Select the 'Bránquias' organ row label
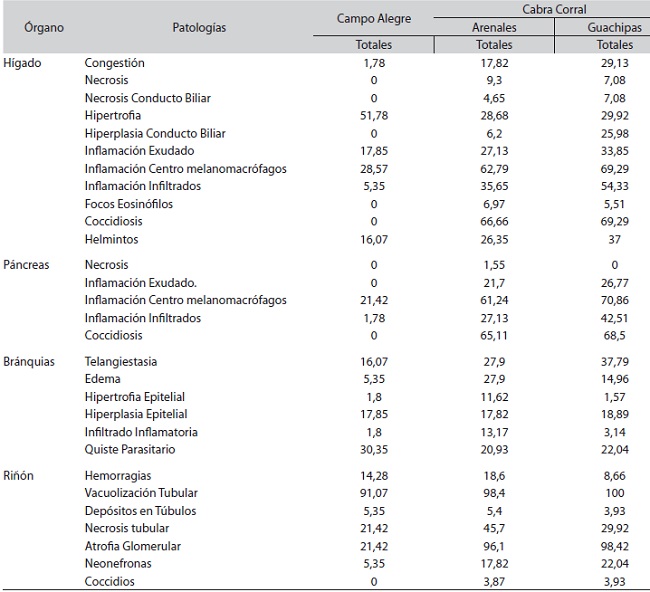This screenshot has width=650, height=592. pos(29,361)
